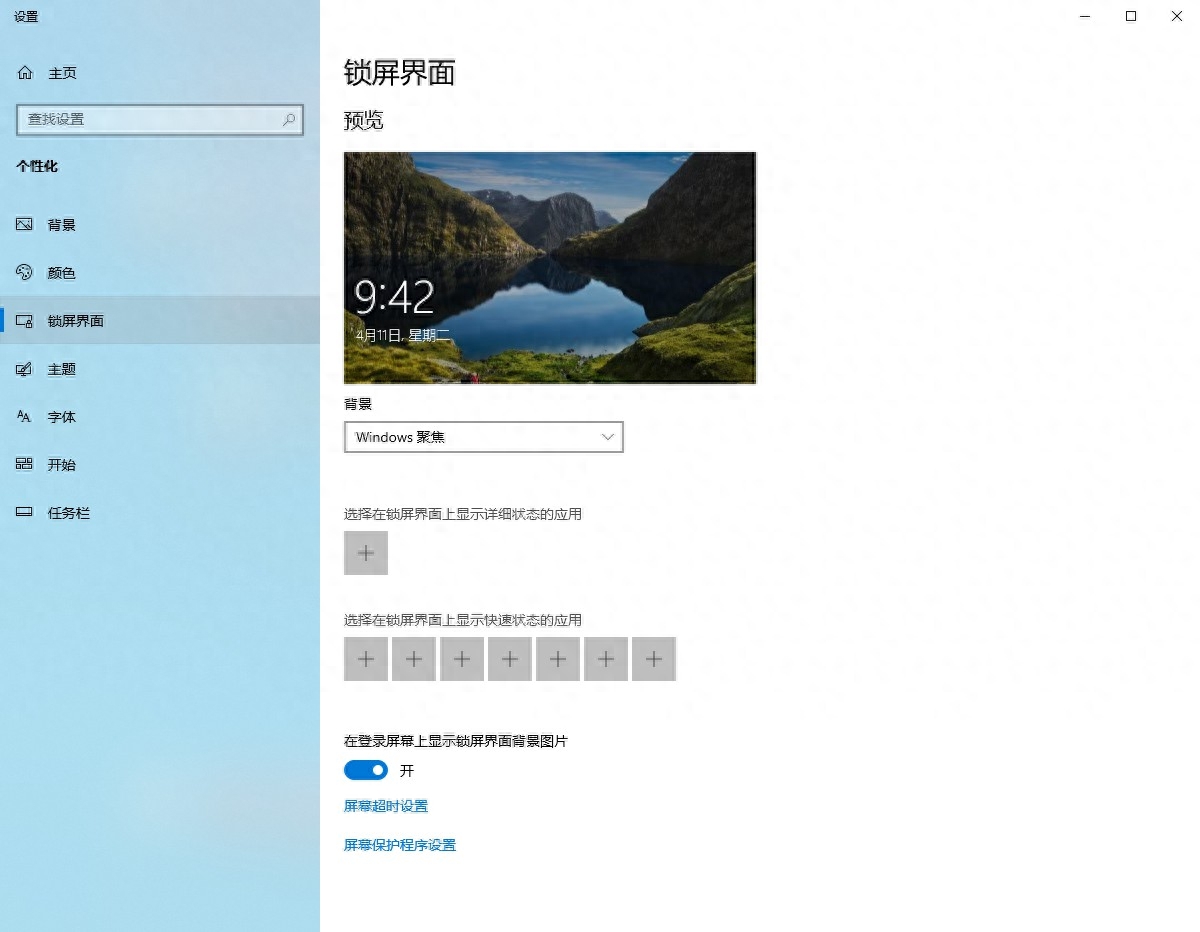The width and height of the screenshot is (1200, 932).
Task: Open the 开始 (Start) settings icon
Action: (24, 464)
